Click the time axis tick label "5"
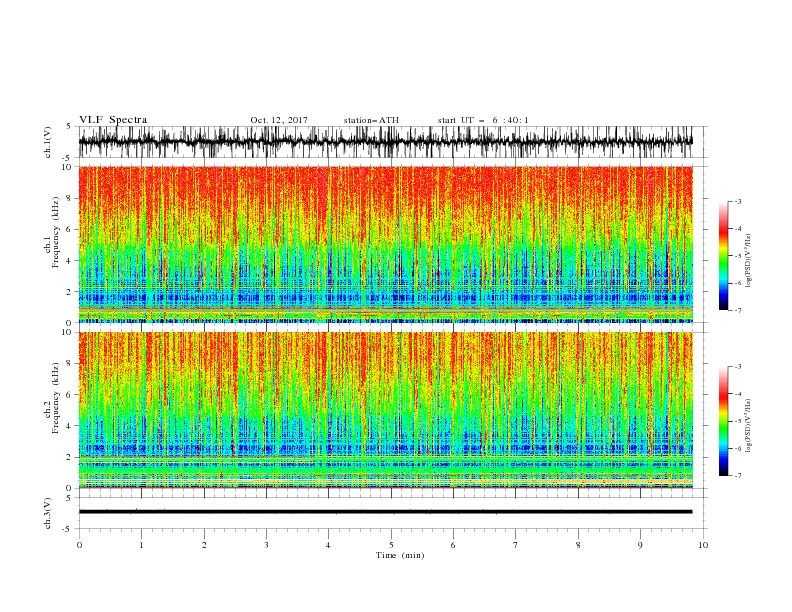 pyautogui.click(x=391, y=545)
